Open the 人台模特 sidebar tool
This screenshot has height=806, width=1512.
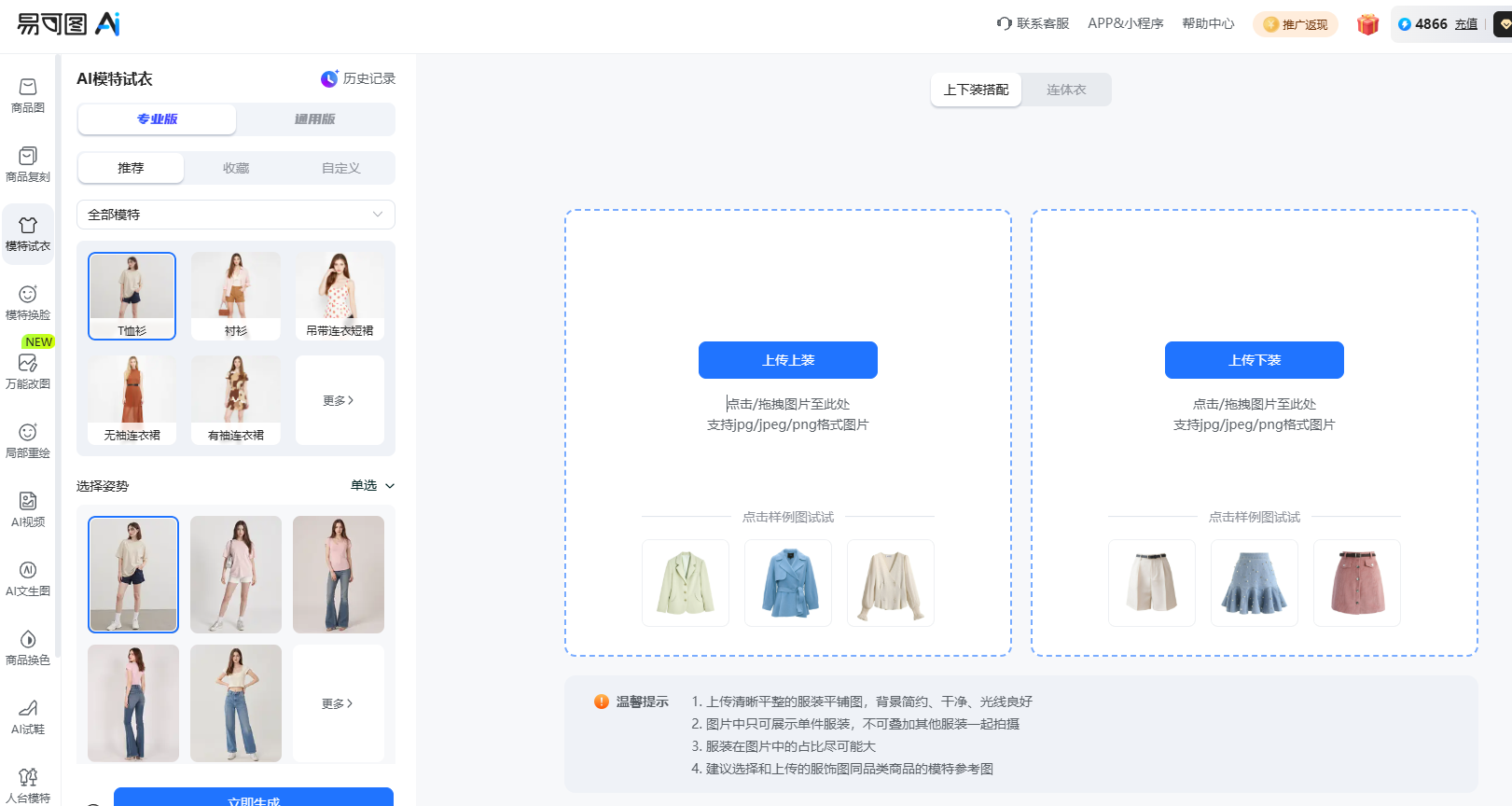28,785
